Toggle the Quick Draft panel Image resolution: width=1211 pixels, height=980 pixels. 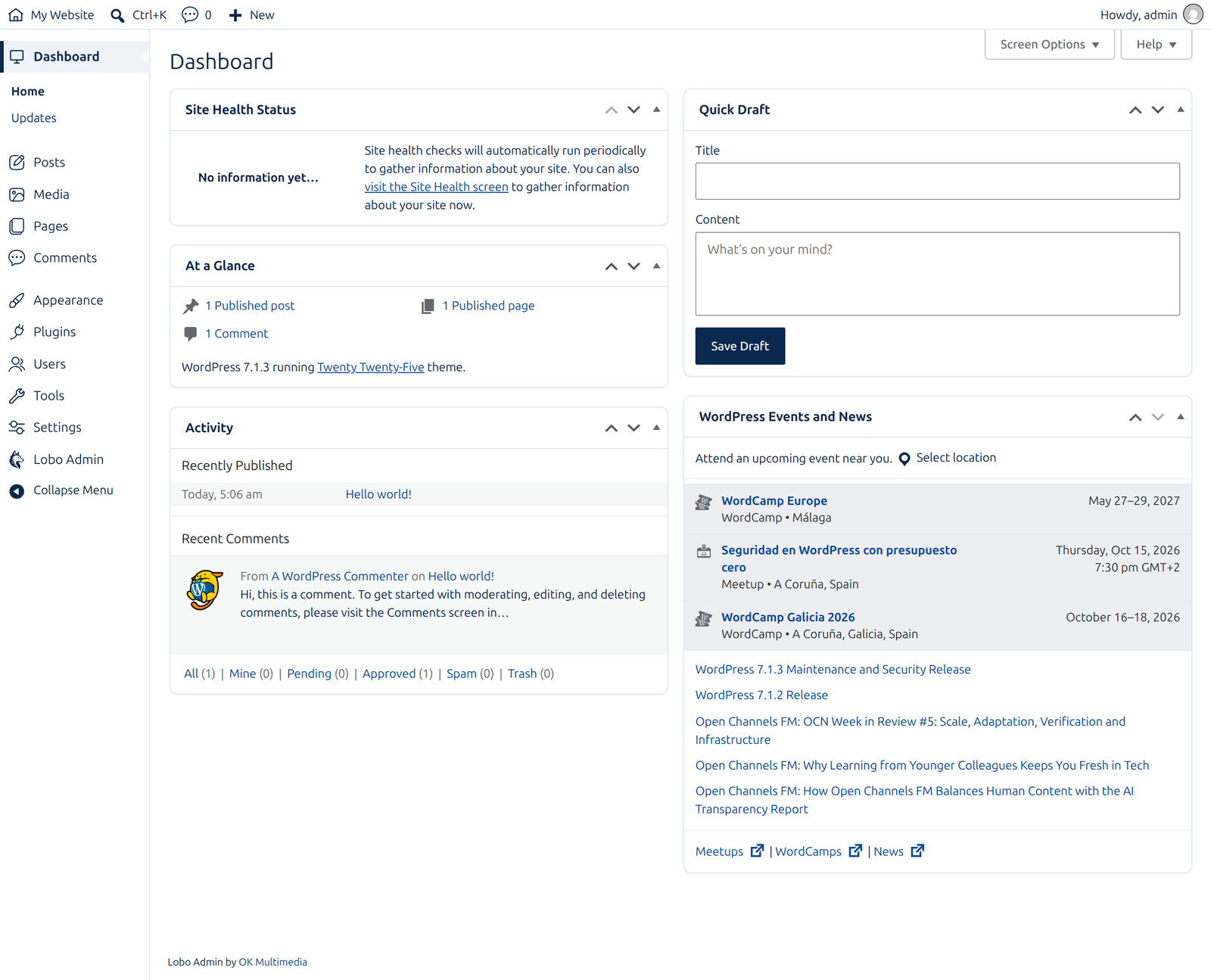[x=1180, y=110]
